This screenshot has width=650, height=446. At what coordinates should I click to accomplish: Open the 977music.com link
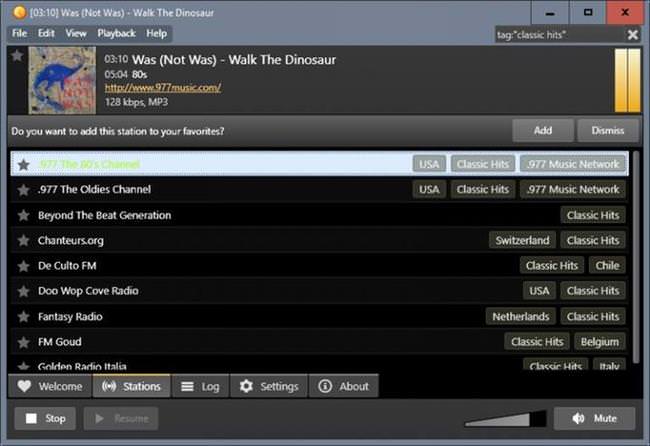point(163,87)
